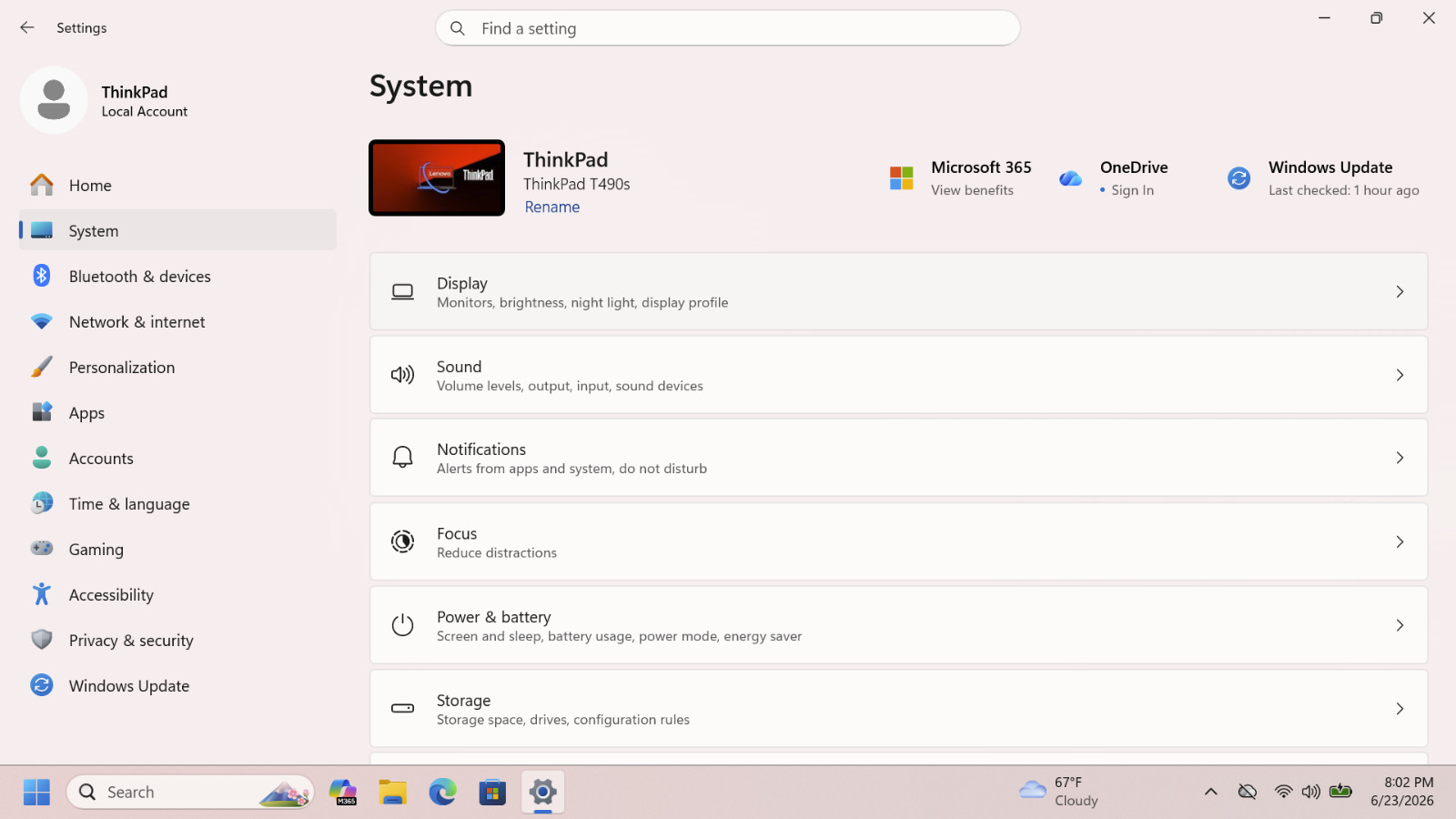Click the back arrow in Settings
This screenshot has height=819, width=1456.
[27, 27]
